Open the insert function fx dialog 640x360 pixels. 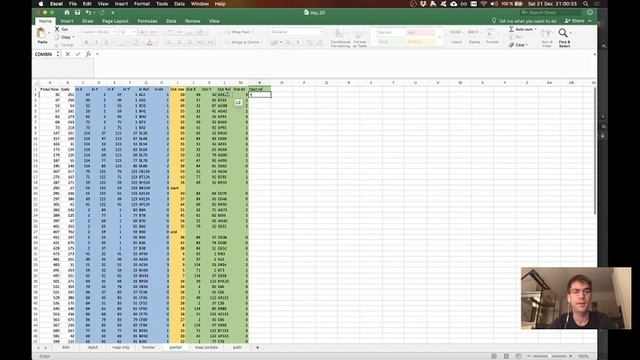[x=88, y=54]
